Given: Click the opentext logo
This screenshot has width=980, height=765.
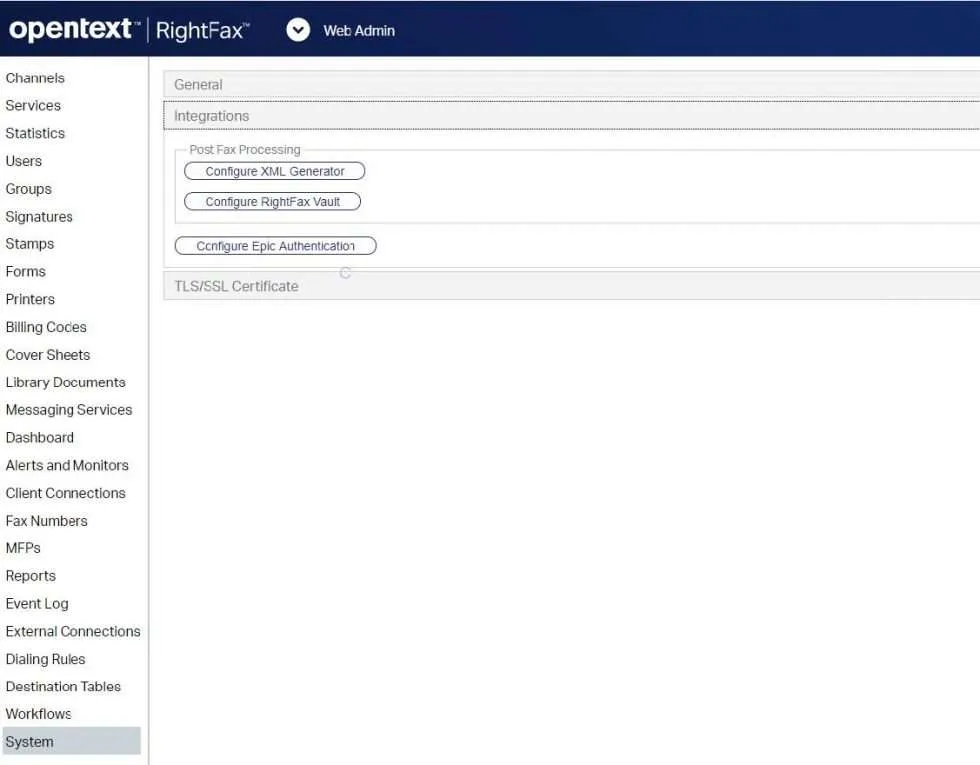Looking at the screenshot, I should click(x=70, y=29).
